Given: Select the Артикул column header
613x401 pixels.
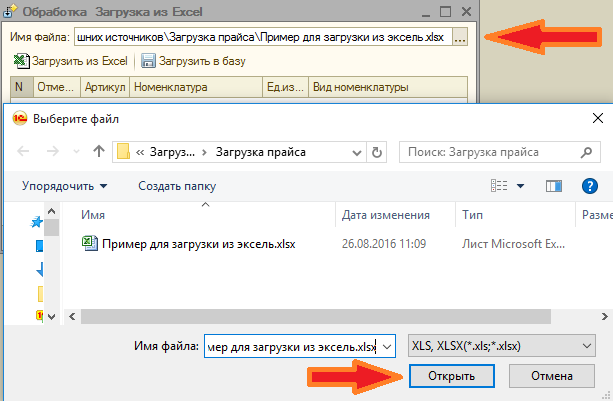Looking at the screenshot, I should click(105, 87).
